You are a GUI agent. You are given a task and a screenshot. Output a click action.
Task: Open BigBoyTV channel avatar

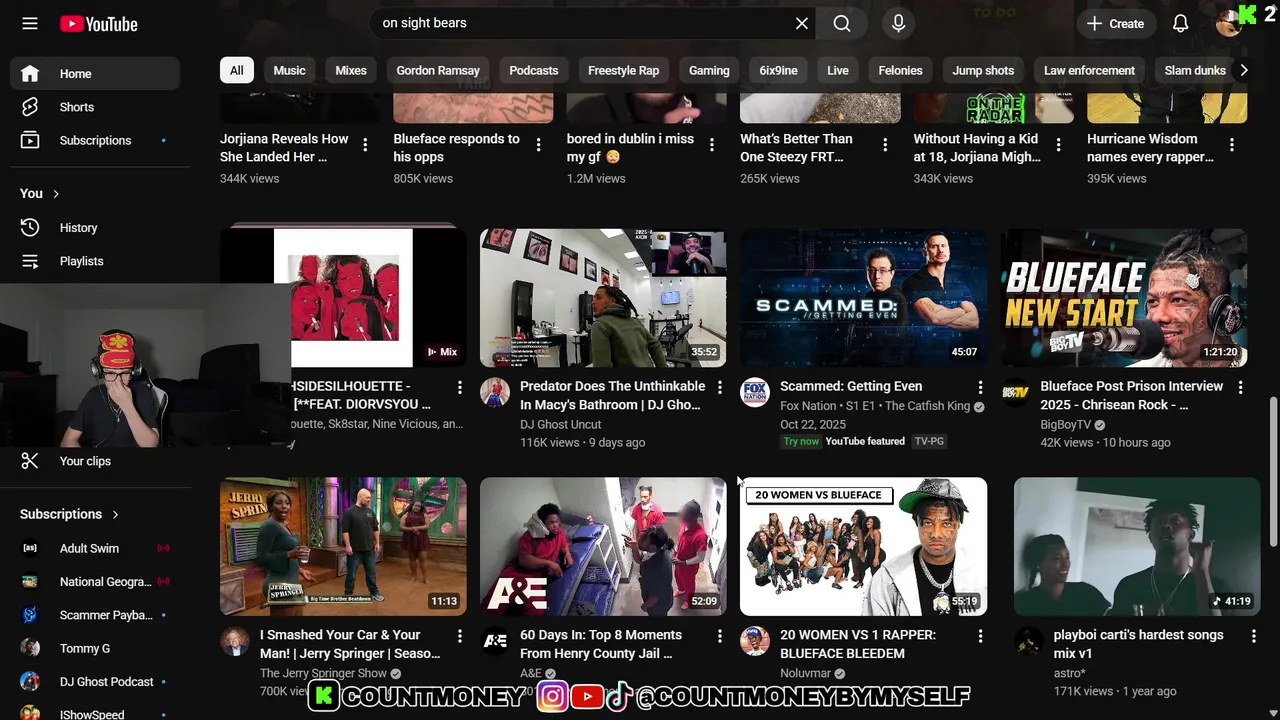[1015, 392]
